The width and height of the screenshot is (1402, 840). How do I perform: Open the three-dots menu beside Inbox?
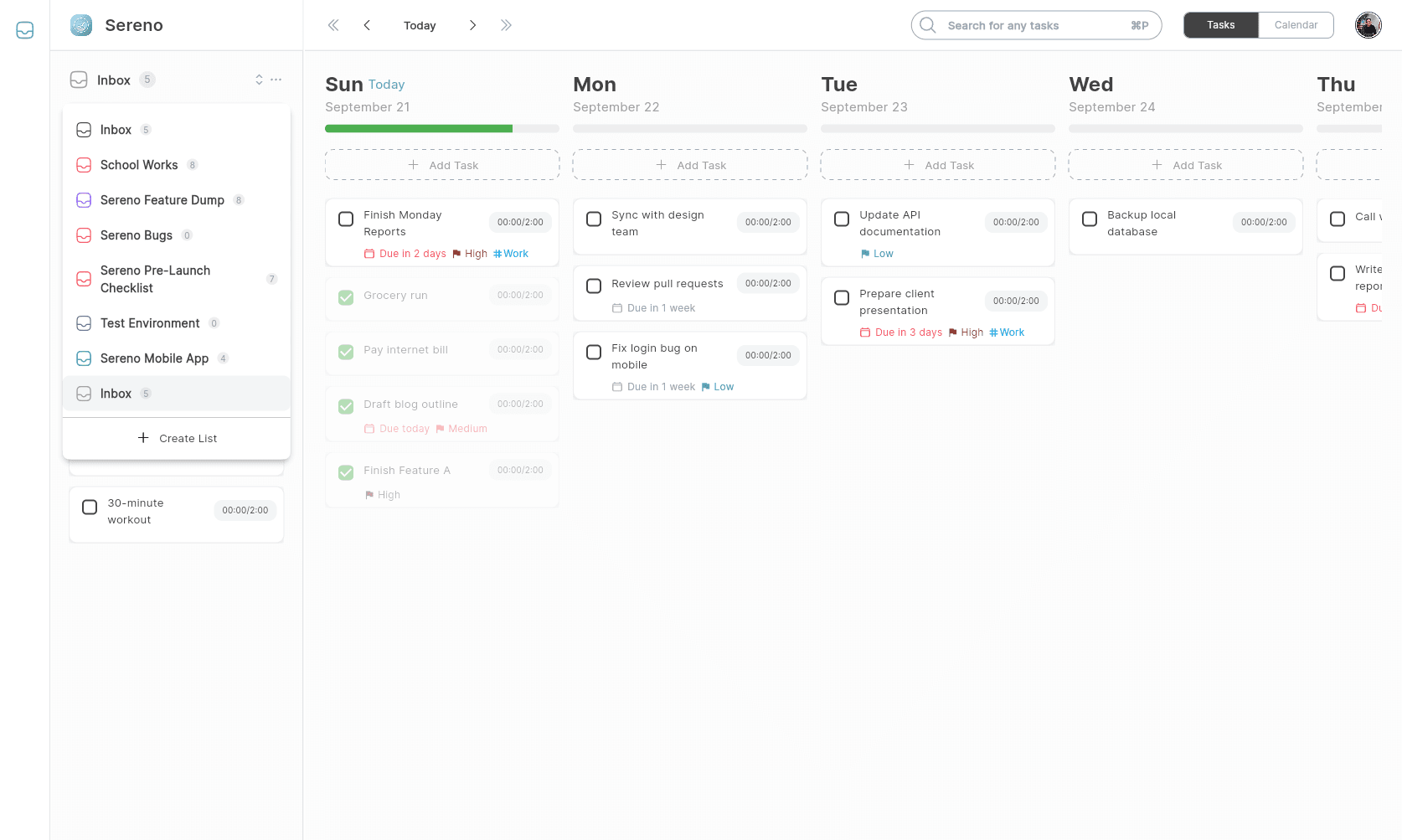276,80
